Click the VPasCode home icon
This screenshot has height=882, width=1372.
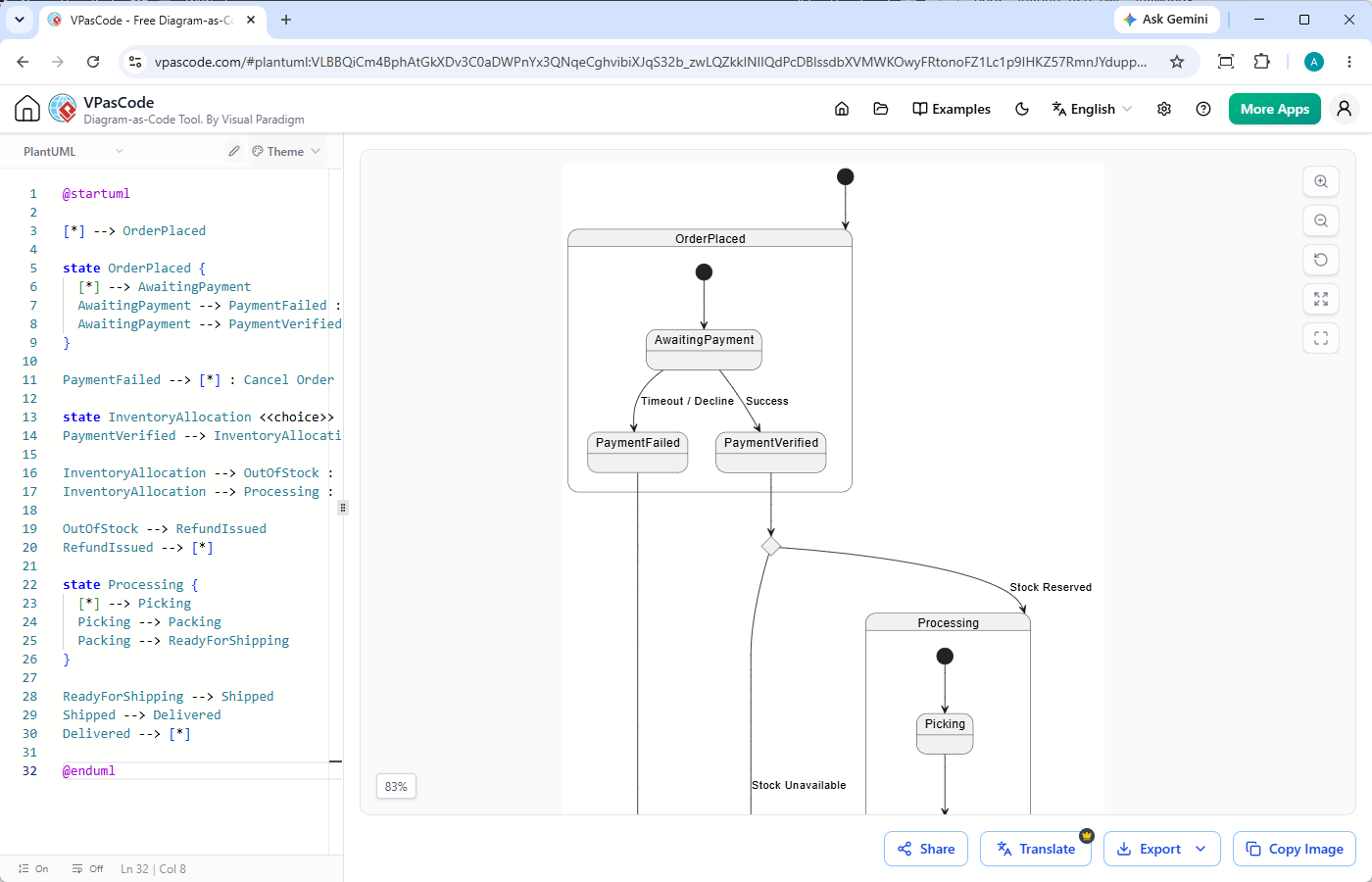(27, 109)
